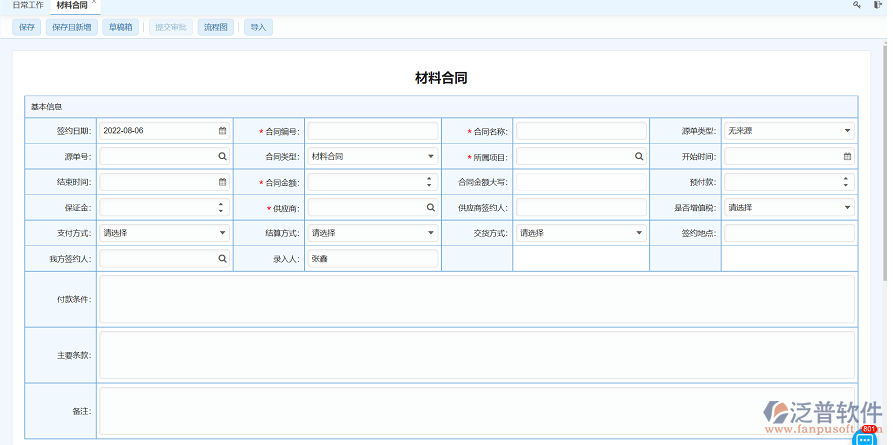Click the 保存 button

[x=27, y=27]
